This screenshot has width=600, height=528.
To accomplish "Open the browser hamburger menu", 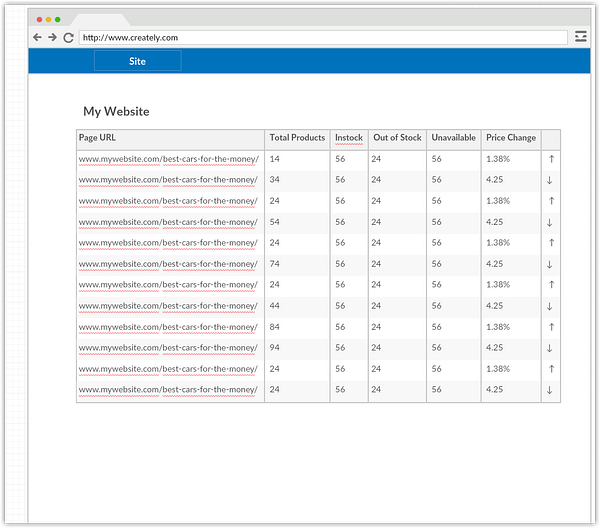I will tap(581, 37).
